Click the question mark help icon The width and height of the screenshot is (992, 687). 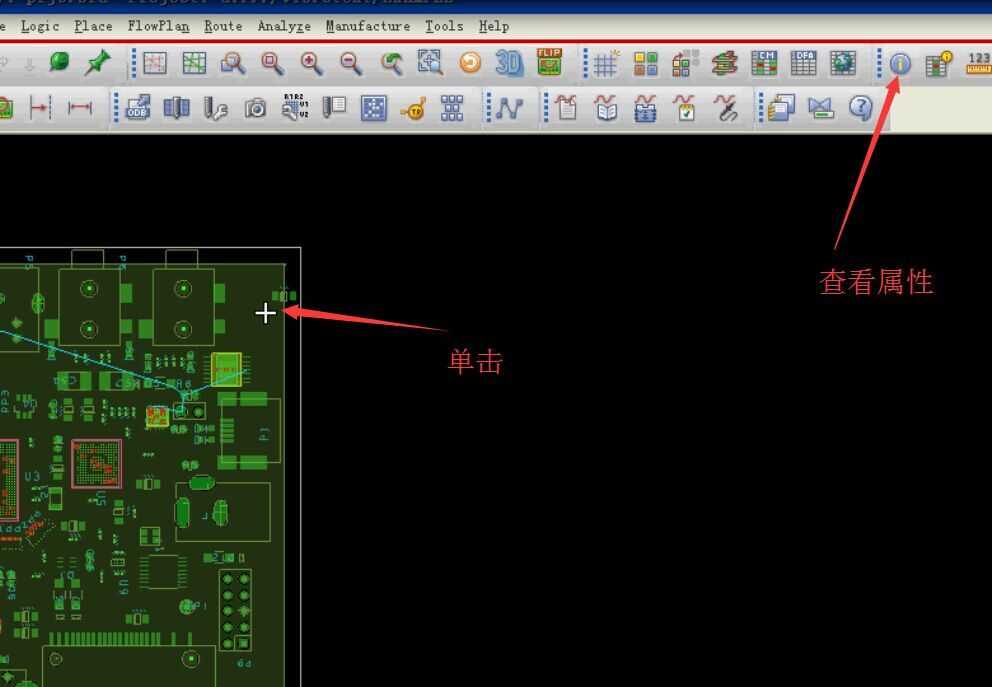pyautogui.click(x=860, y=108)
